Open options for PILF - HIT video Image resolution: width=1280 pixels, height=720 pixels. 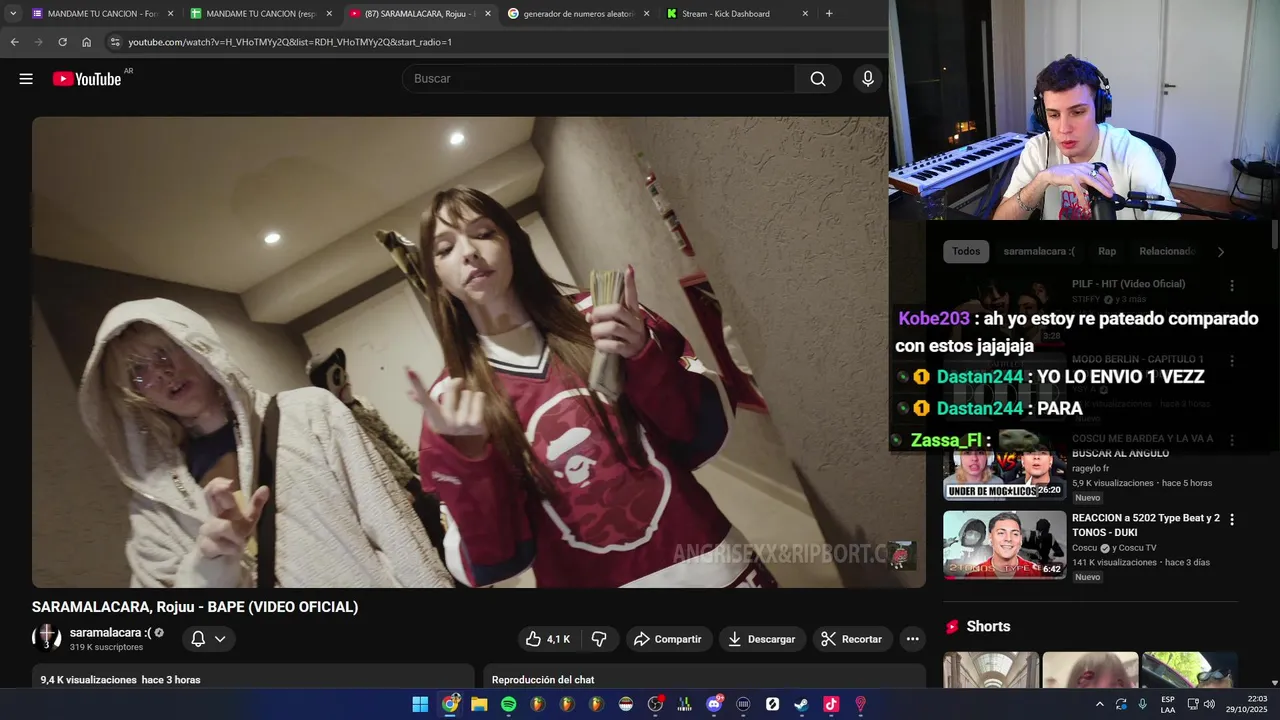point(1232,285)
